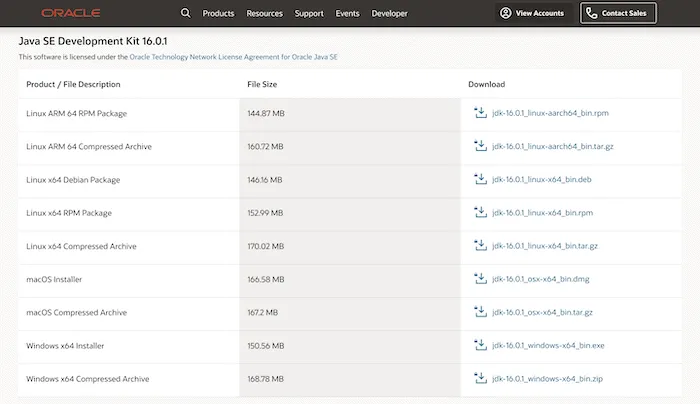Select the Java SE Development Kit 16.0.1 heading
This screenshot has width=700, height=404.
coord(93,41)
